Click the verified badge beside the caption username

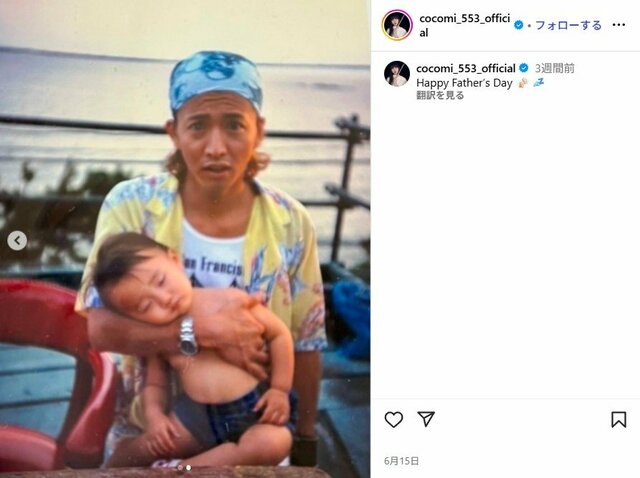tap(524, 68)
